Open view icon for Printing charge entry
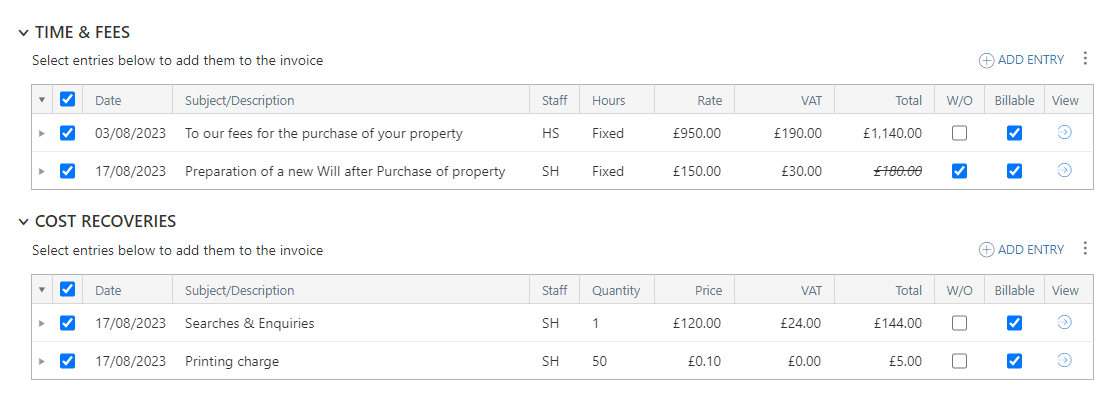Viewport: 1115px width, 411px height. tap(1065, 361)
